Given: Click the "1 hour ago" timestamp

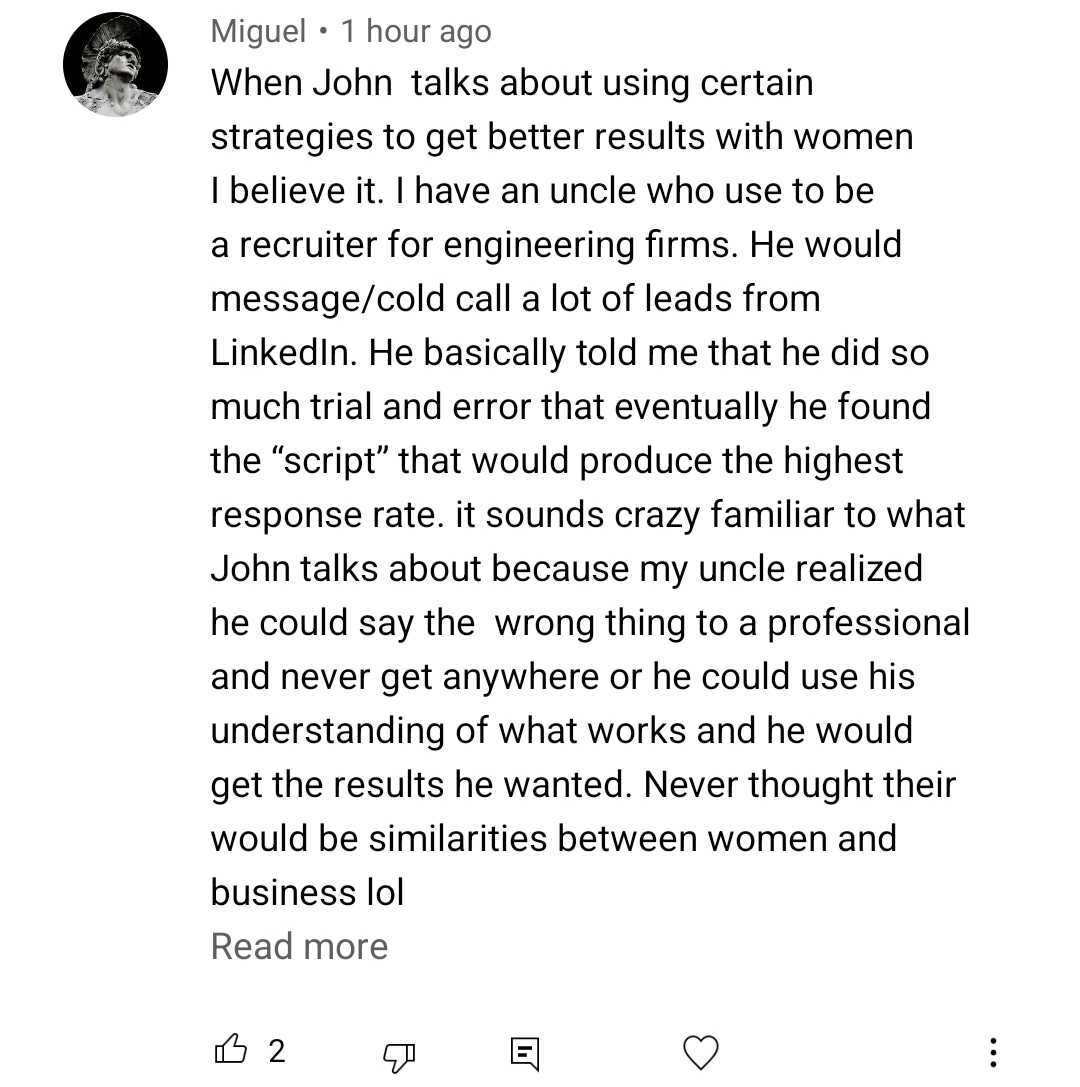Looking at the screenshot, I should (416, 31).
